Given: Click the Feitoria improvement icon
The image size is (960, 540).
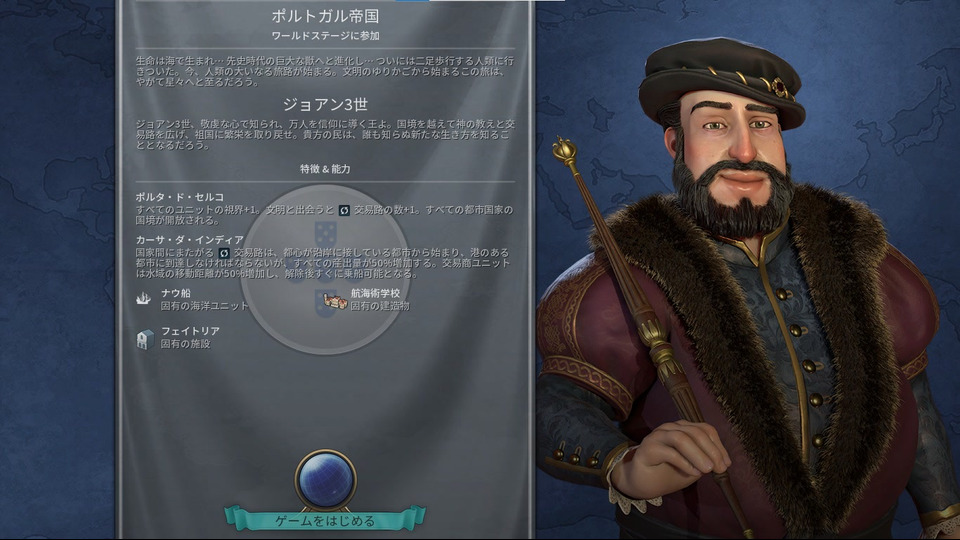Looking at the screenshot, I should pyautogui.click(x=145, y=339).
